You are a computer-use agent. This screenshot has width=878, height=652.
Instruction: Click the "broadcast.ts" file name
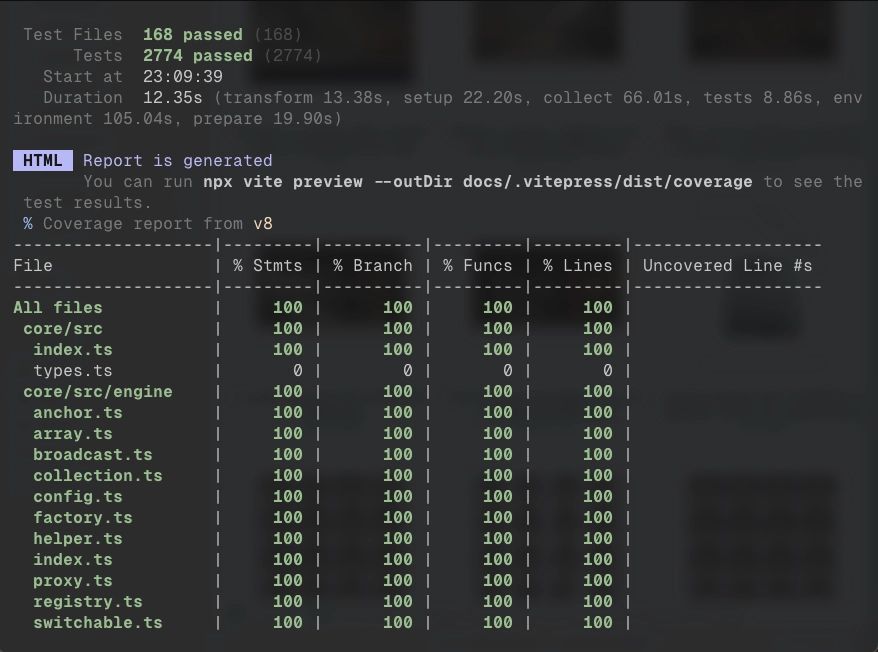click(x=93, y=455)
